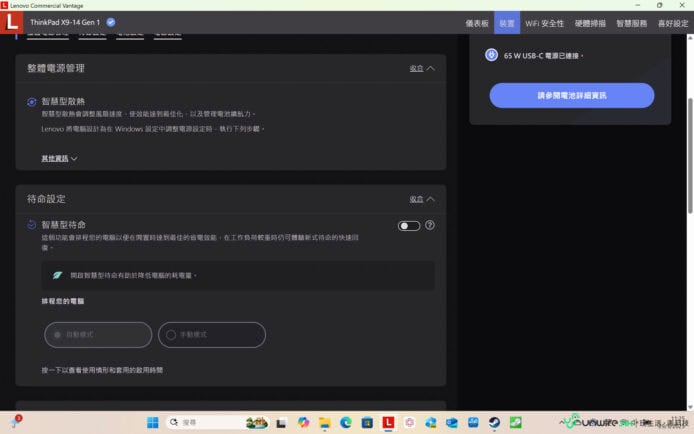Click the 整體電源管理 section heading
The width and height of the screenshot is (694, 434).
pyautogui.click(x=56, y=68)
